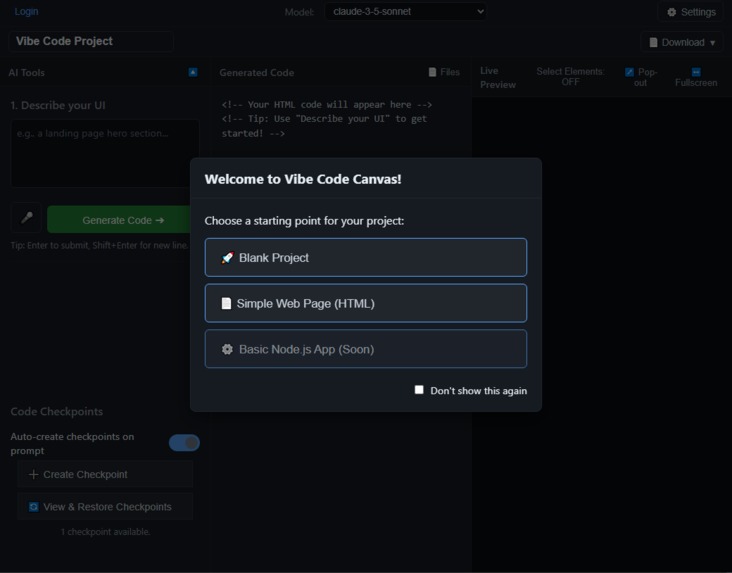Open the Model dropdown claude-3-5-sonnet
This screenshot has height=573, width=732.
pos(405,12)
